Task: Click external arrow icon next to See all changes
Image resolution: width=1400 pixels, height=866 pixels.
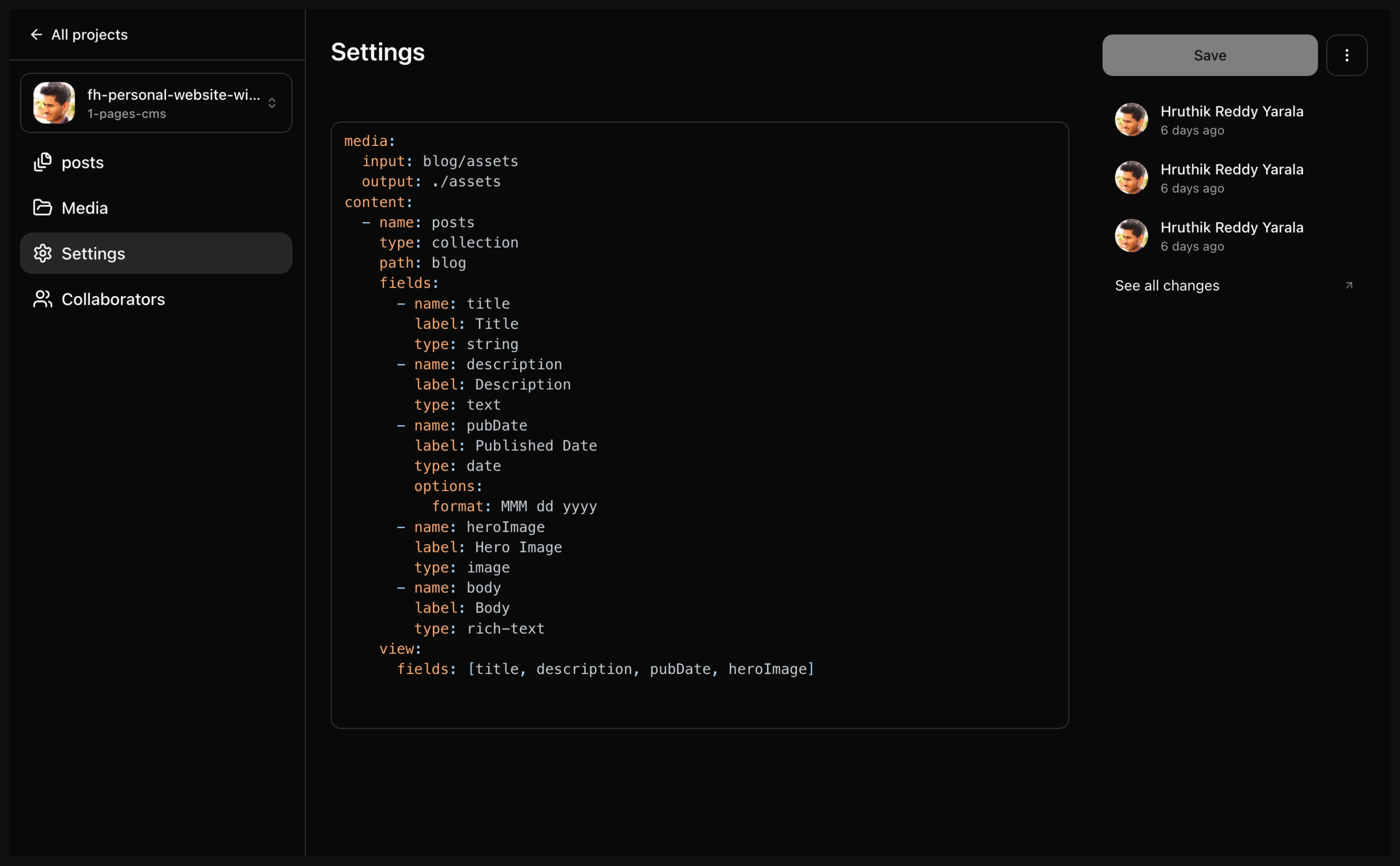Action: pyautogui.click(x=1348, y=285)
